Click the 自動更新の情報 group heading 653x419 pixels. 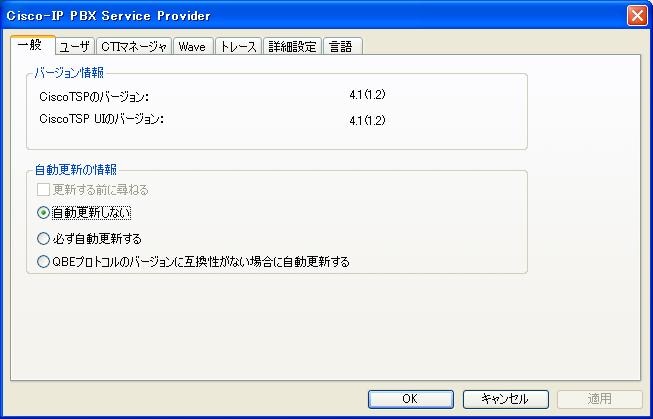tap(76, 170)
